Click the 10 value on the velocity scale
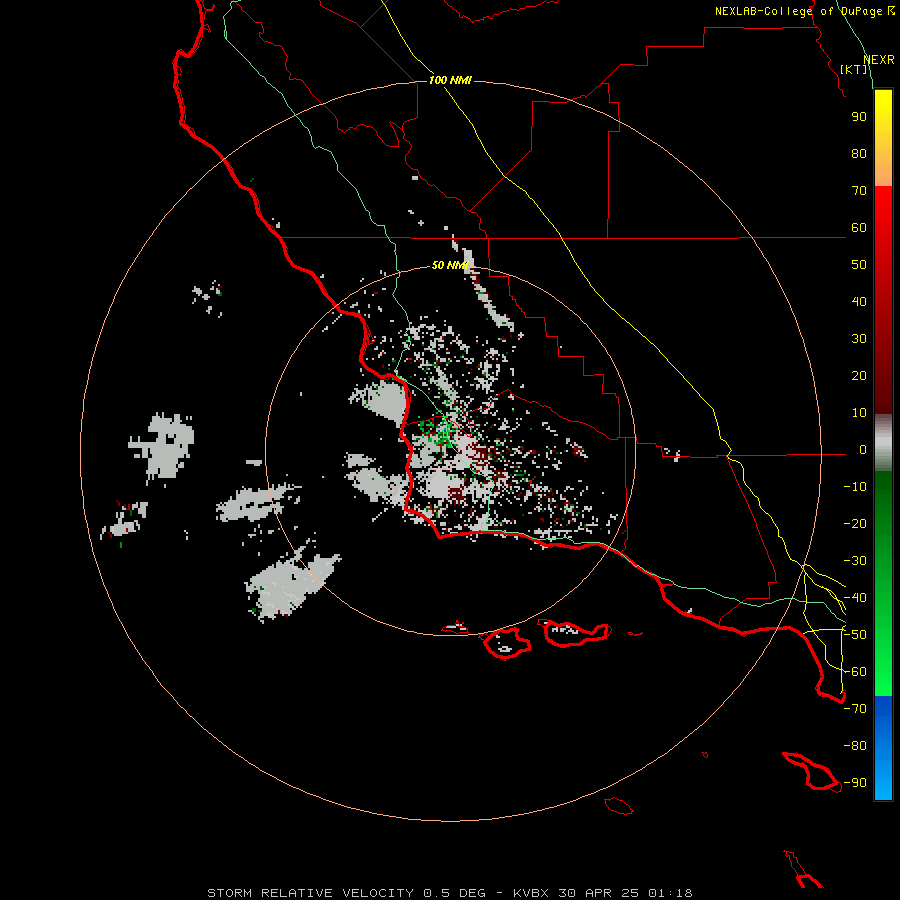Viewport: 900px width, 900px height. tap(859, 413)
